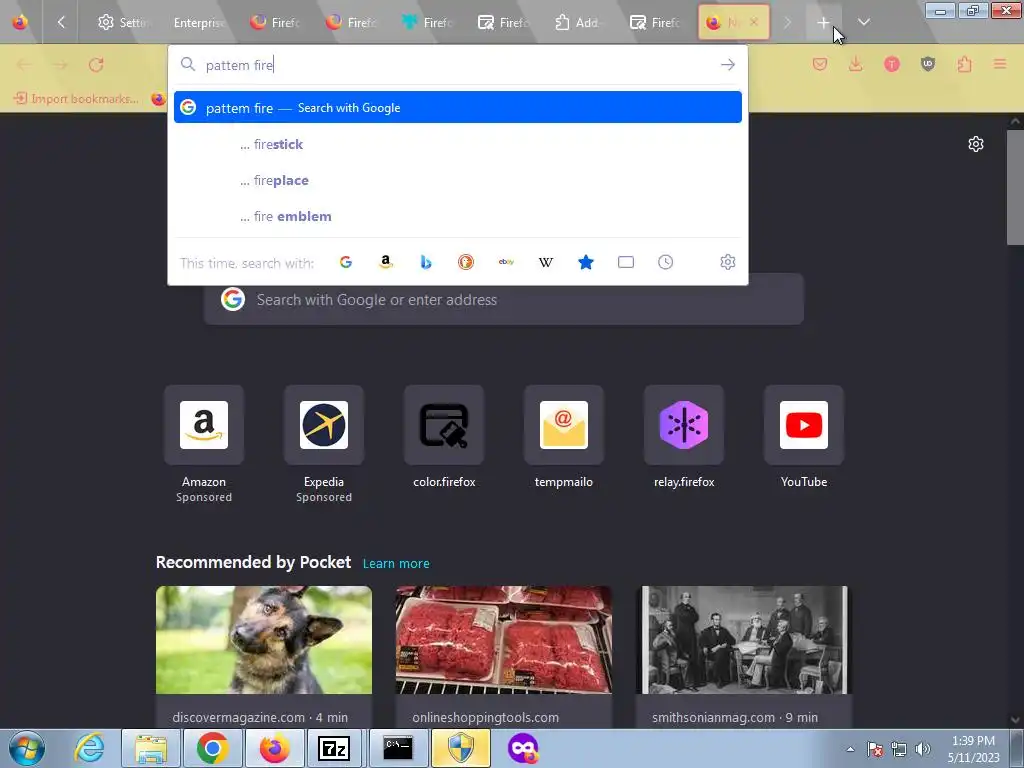Click the go arrow in address bar
Viewport: 1024px width, 768px height.
click(728, 65)
